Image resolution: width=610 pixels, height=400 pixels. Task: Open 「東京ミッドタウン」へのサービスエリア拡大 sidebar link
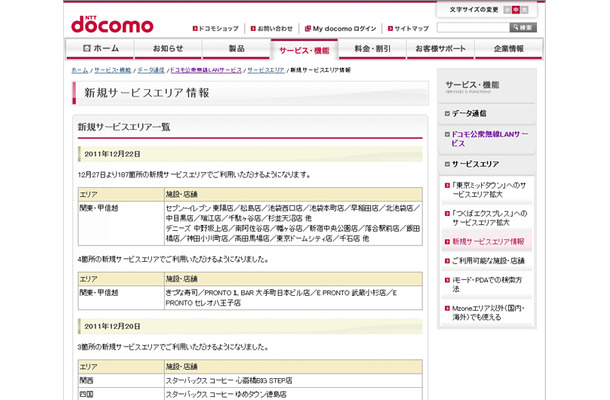point(489,190)
